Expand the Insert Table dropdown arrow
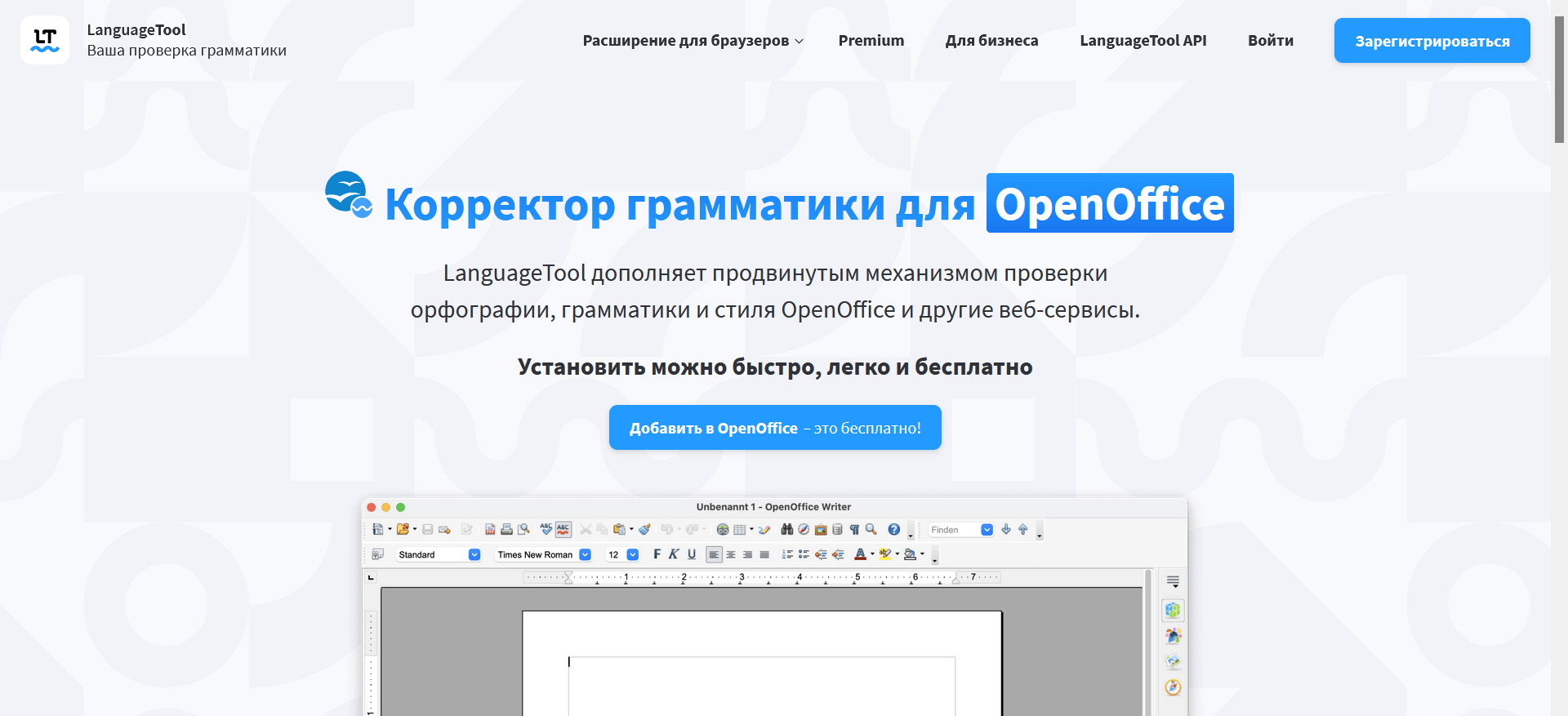 (x=751, y=529)
